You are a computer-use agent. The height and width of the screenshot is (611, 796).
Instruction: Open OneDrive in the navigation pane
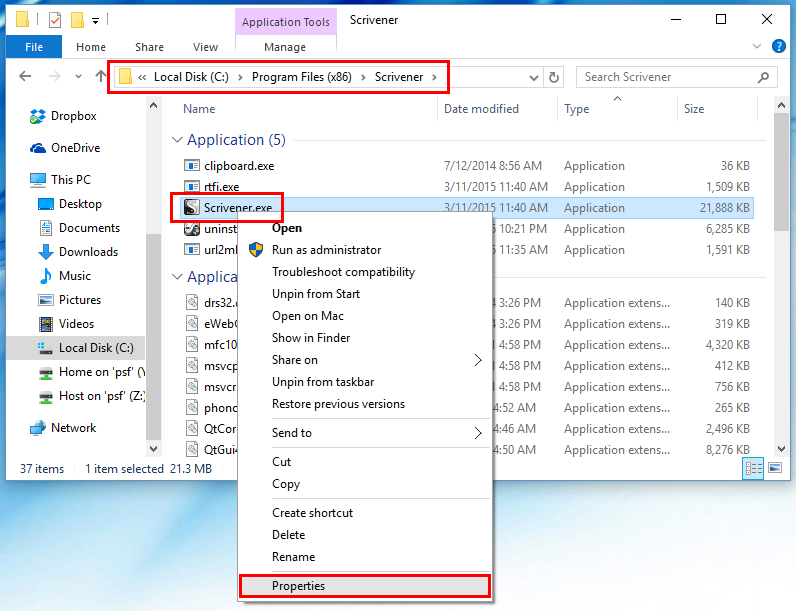click(x=65, y=148)
